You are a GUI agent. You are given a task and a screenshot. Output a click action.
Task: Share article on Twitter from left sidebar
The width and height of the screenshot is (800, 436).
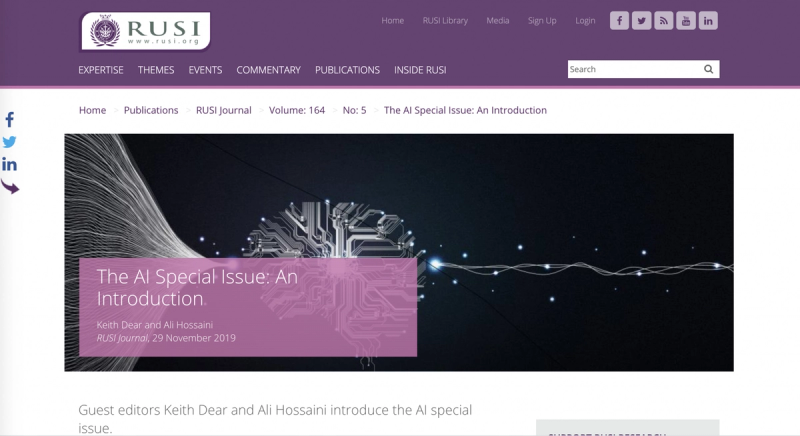pos(9,142)
